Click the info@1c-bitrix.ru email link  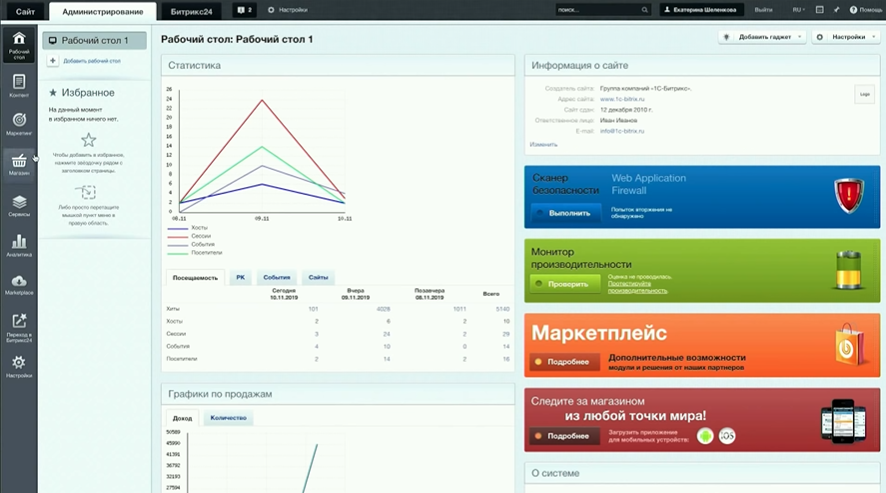pyautogui.click(x=622, y=131)
